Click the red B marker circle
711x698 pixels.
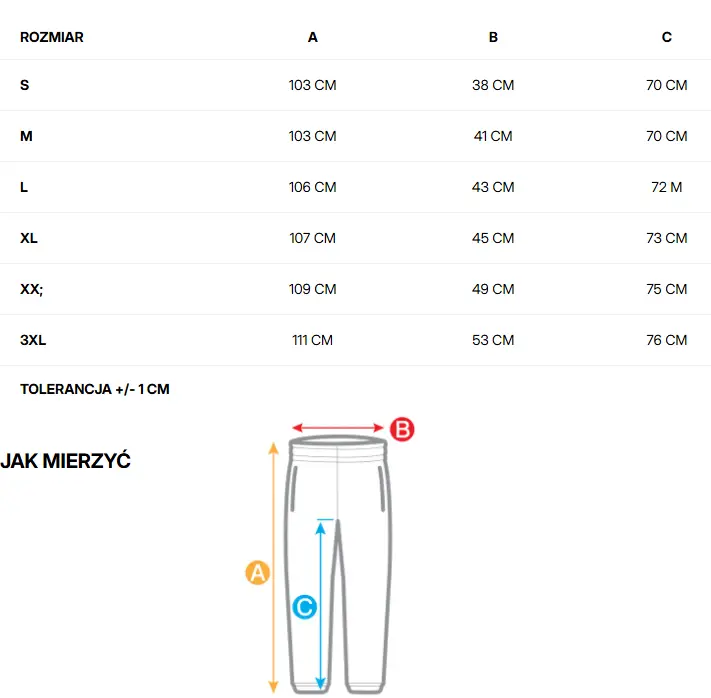point(401,429)
